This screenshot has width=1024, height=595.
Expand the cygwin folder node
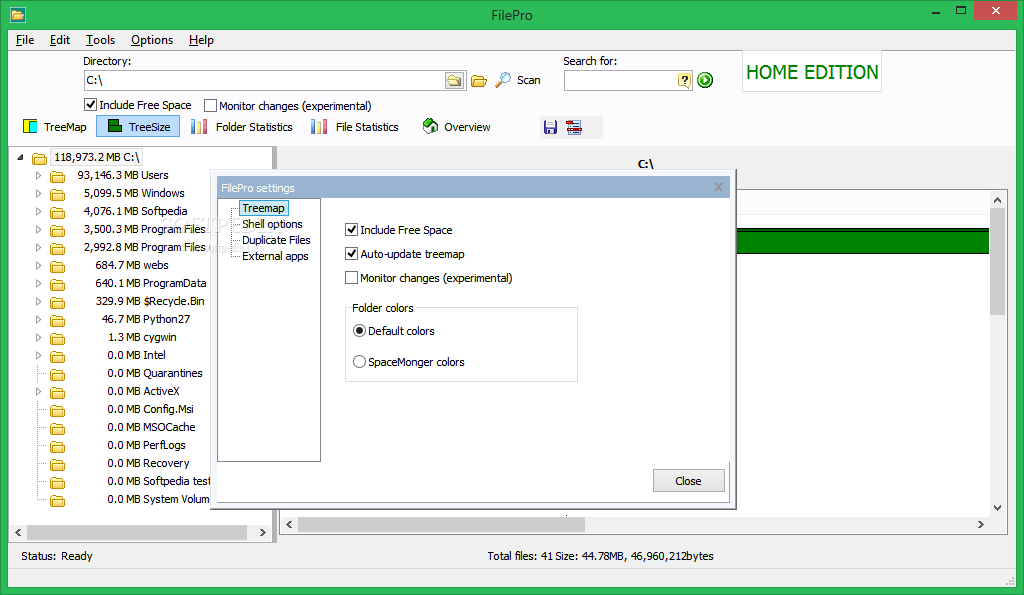point(38,337)
